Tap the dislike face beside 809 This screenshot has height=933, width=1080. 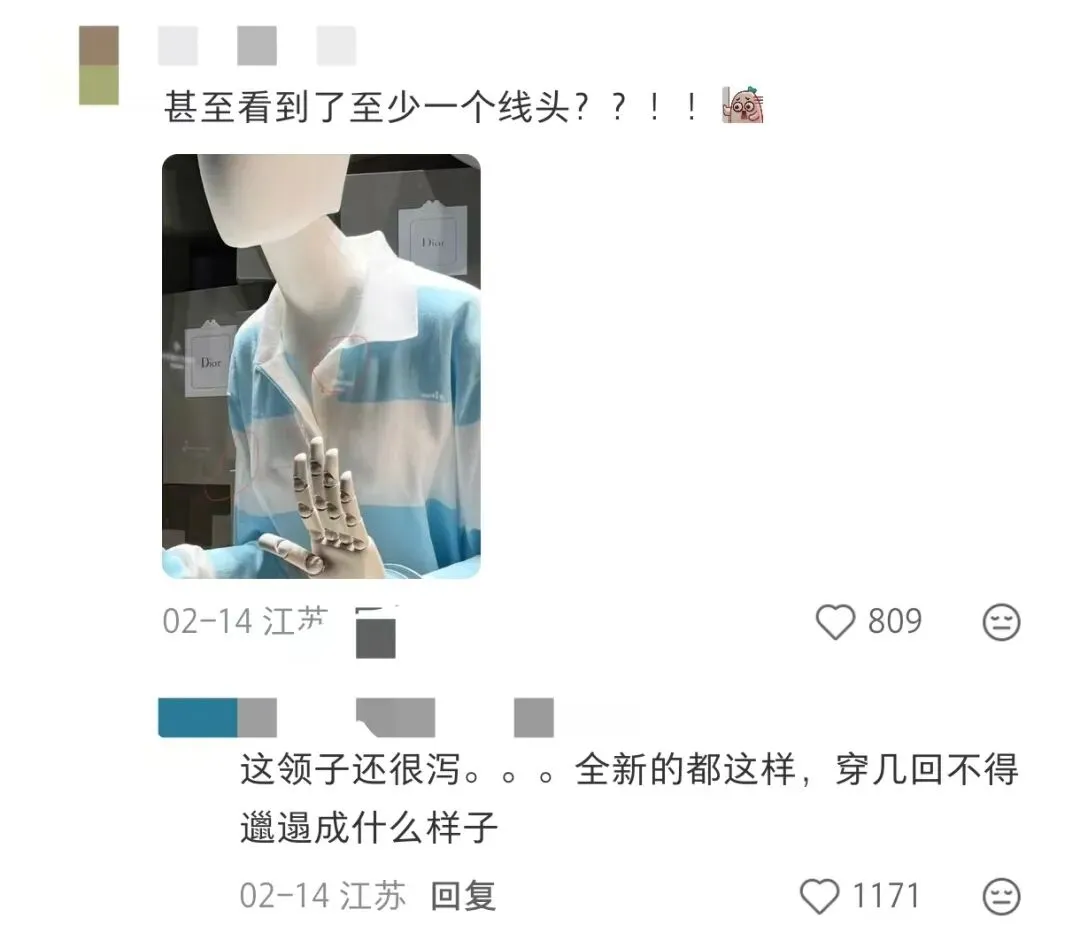tap(1001, 622)
